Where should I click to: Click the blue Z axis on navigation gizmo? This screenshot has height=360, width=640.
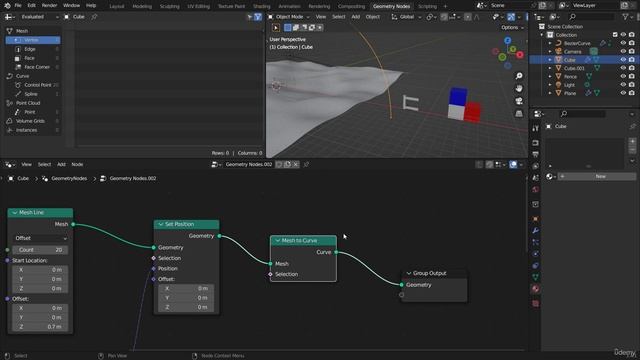(x=507, y=40)
